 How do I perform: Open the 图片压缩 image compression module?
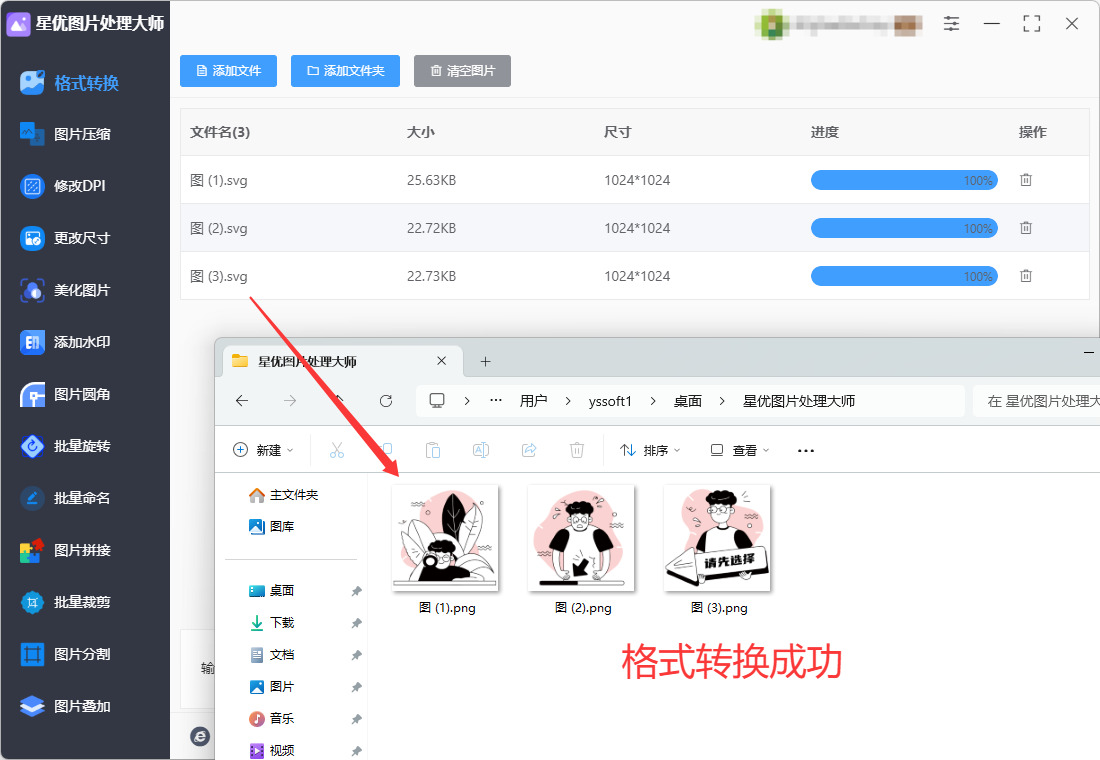point(65,134)
